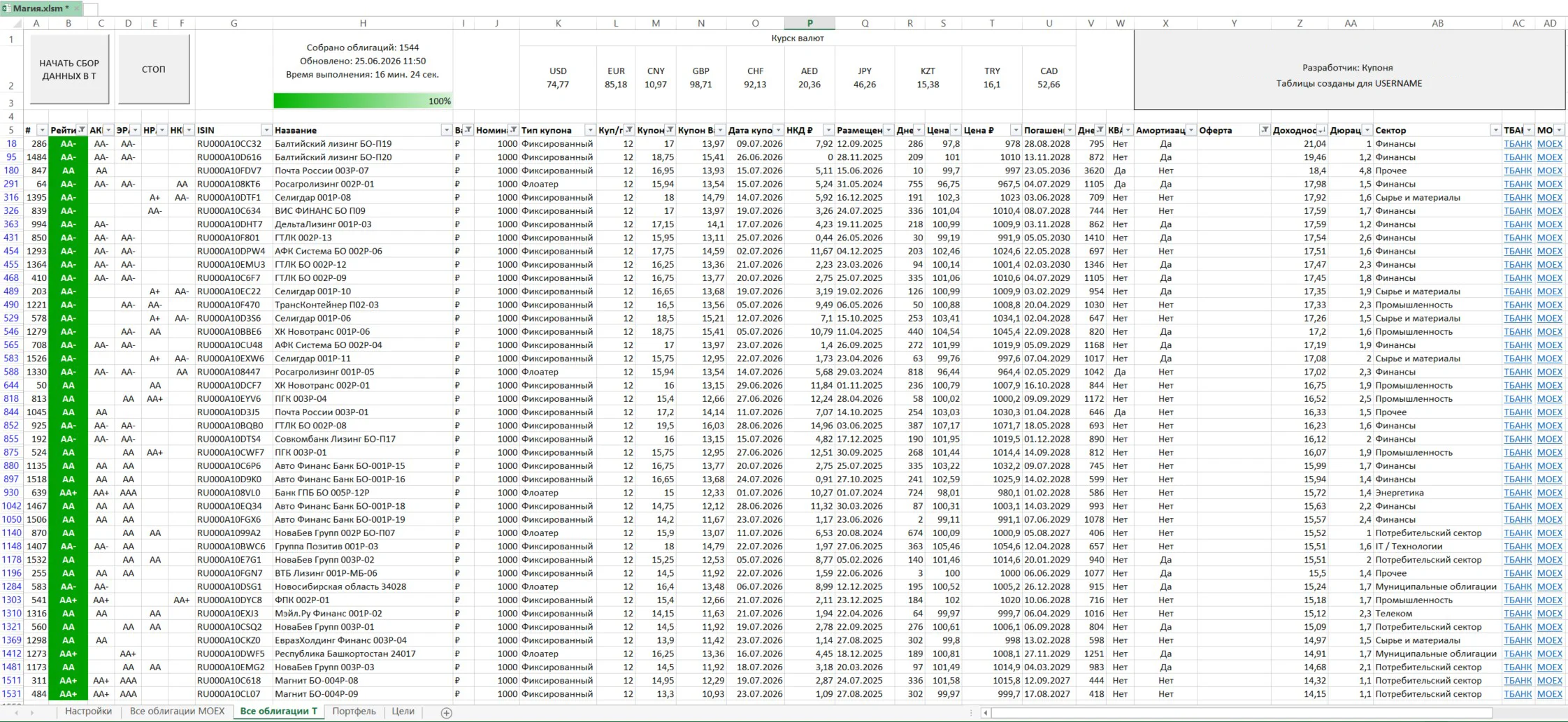Open the active filter icon on Оферта column
The width and height of the screenshot is (1568, 722).
(1265, 130)
